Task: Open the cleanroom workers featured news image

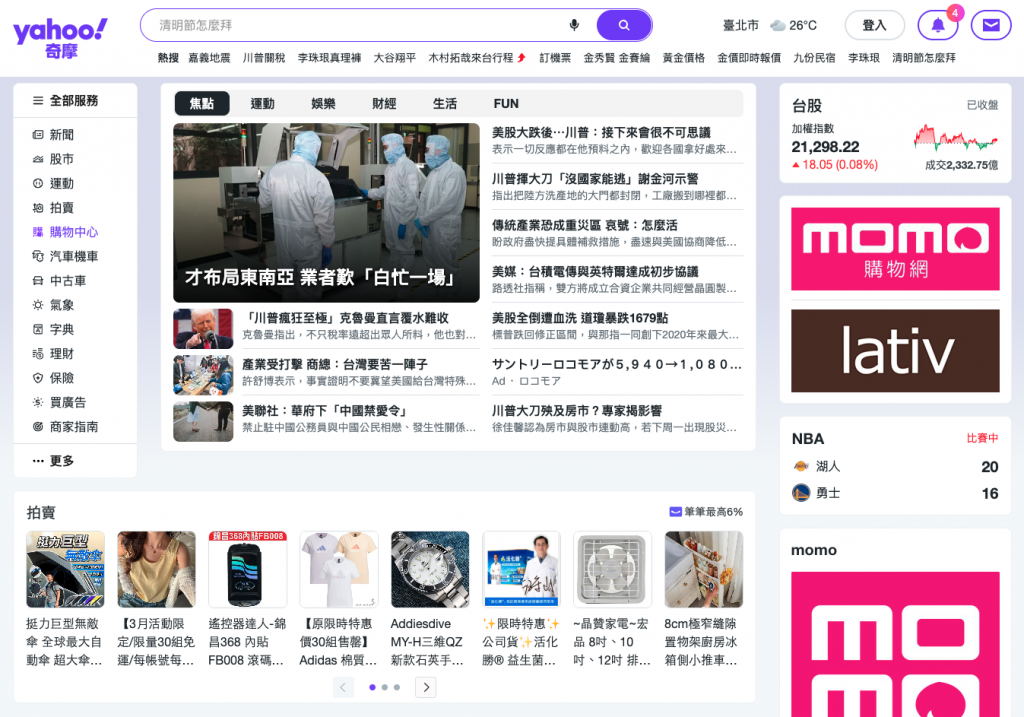Action: coord(327,212)
